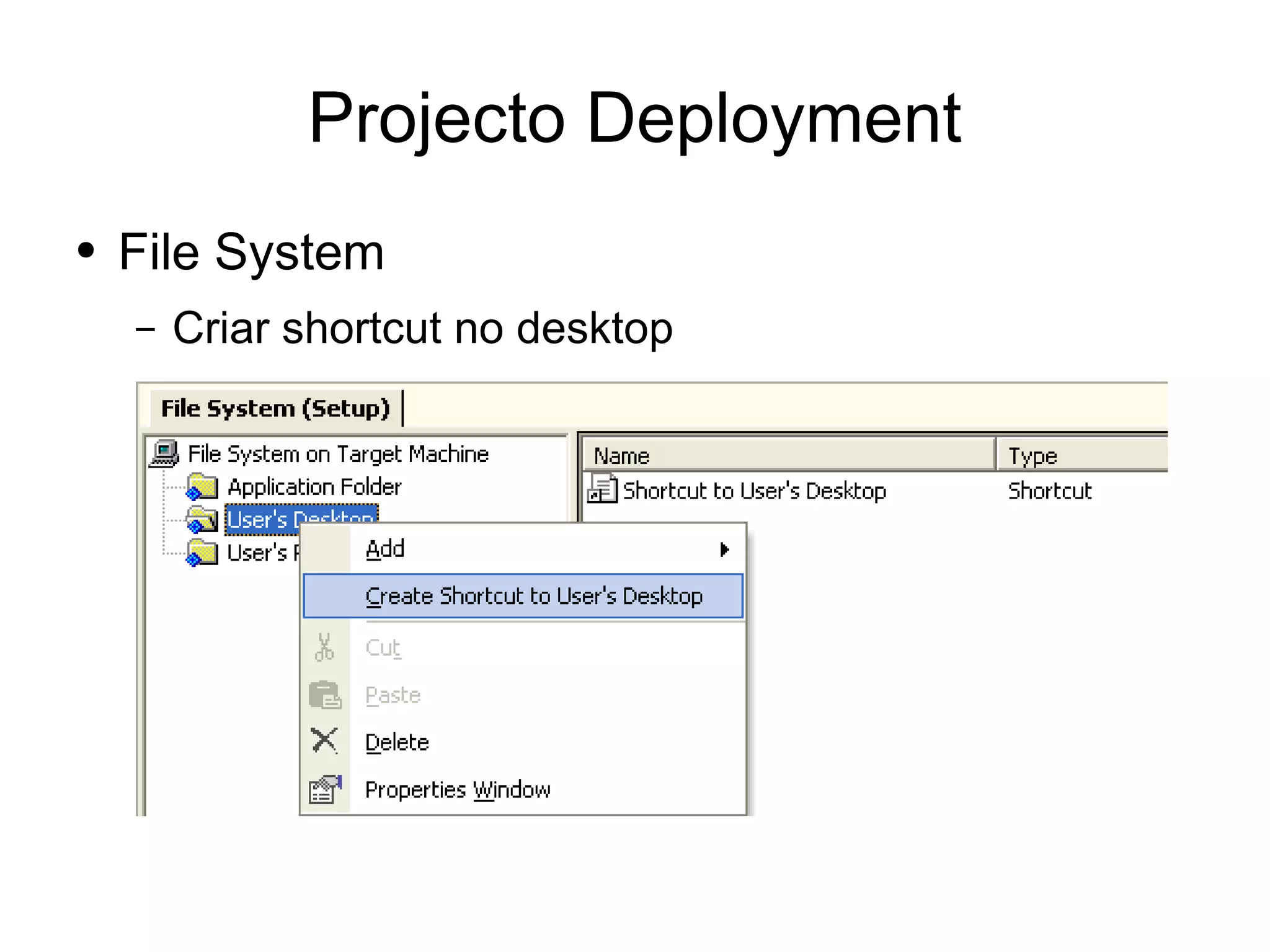Expand the Add submenu arrow
The height and width of the screenshot is (952, 1270).
point(724,549)
